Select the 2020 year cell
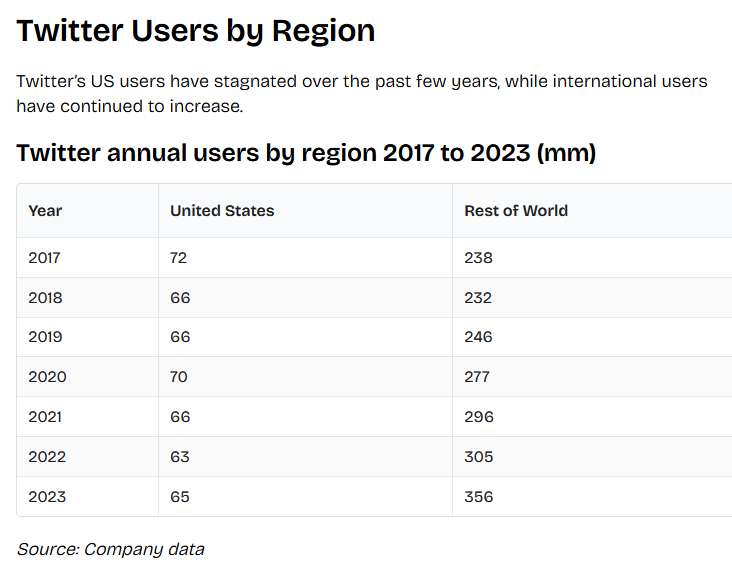Image resolution: width=732 pixels, height=563 pixels. pyautogui.click(x=46, y=377)
